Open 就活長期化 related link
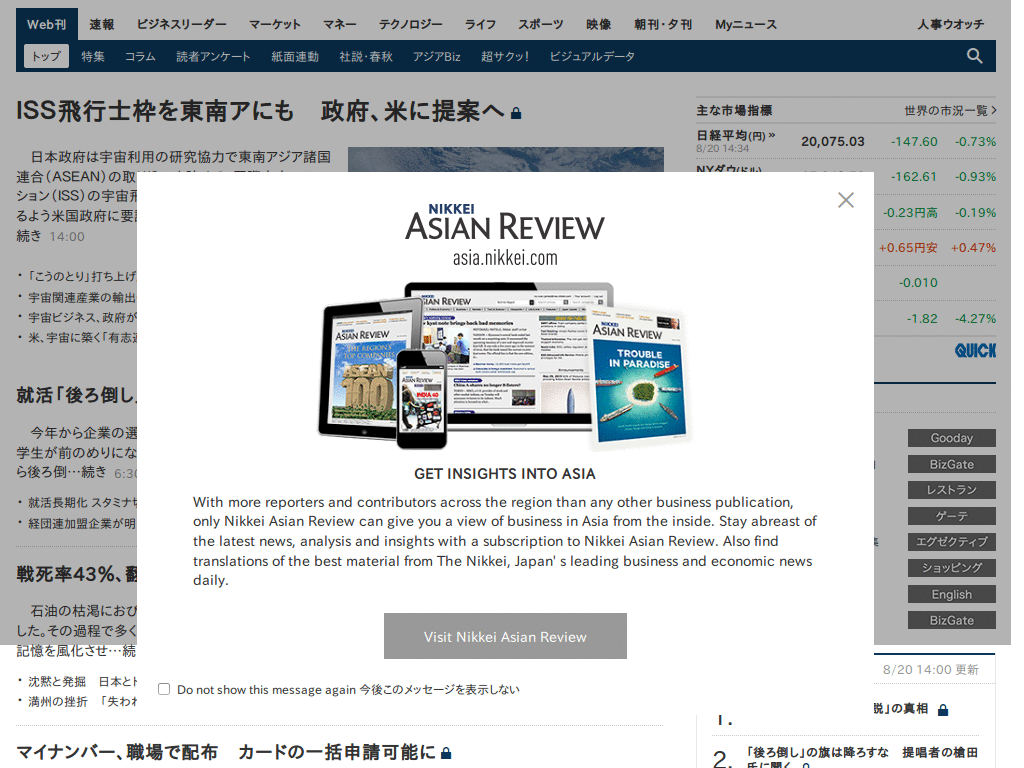 tap(82, 502)
